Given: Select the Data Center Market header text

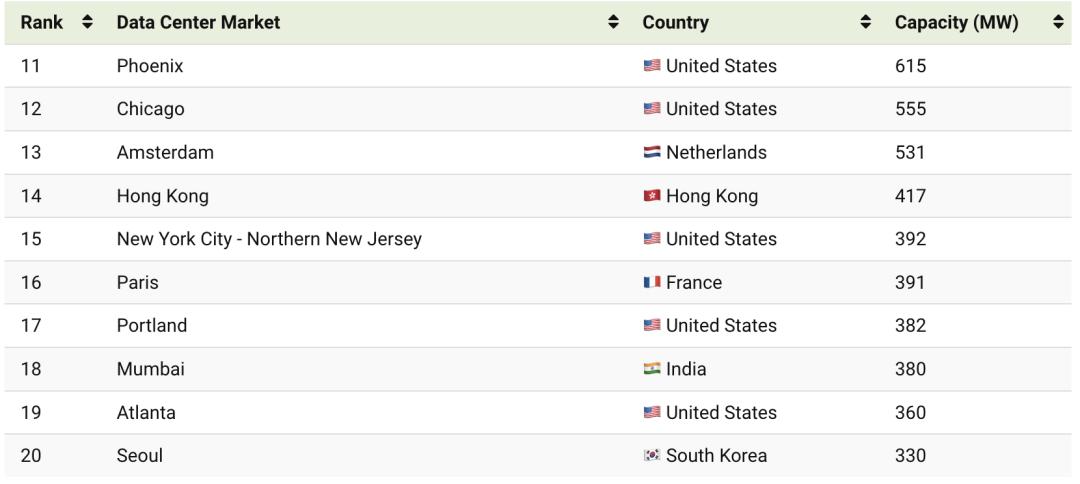Looking at the screenshot, I should coord(198,22).
